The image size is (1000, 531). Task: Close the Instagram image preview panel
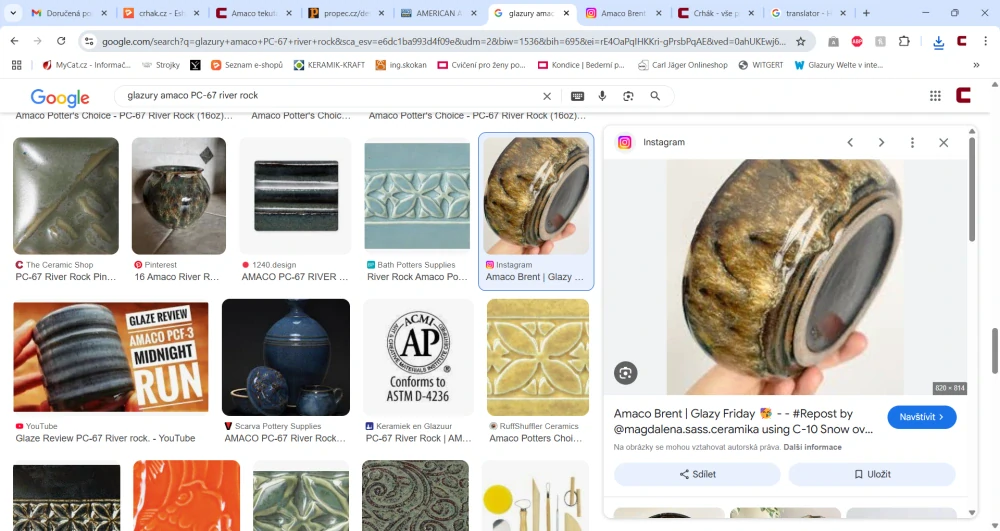pyautogui.click(x=943, y=142)
